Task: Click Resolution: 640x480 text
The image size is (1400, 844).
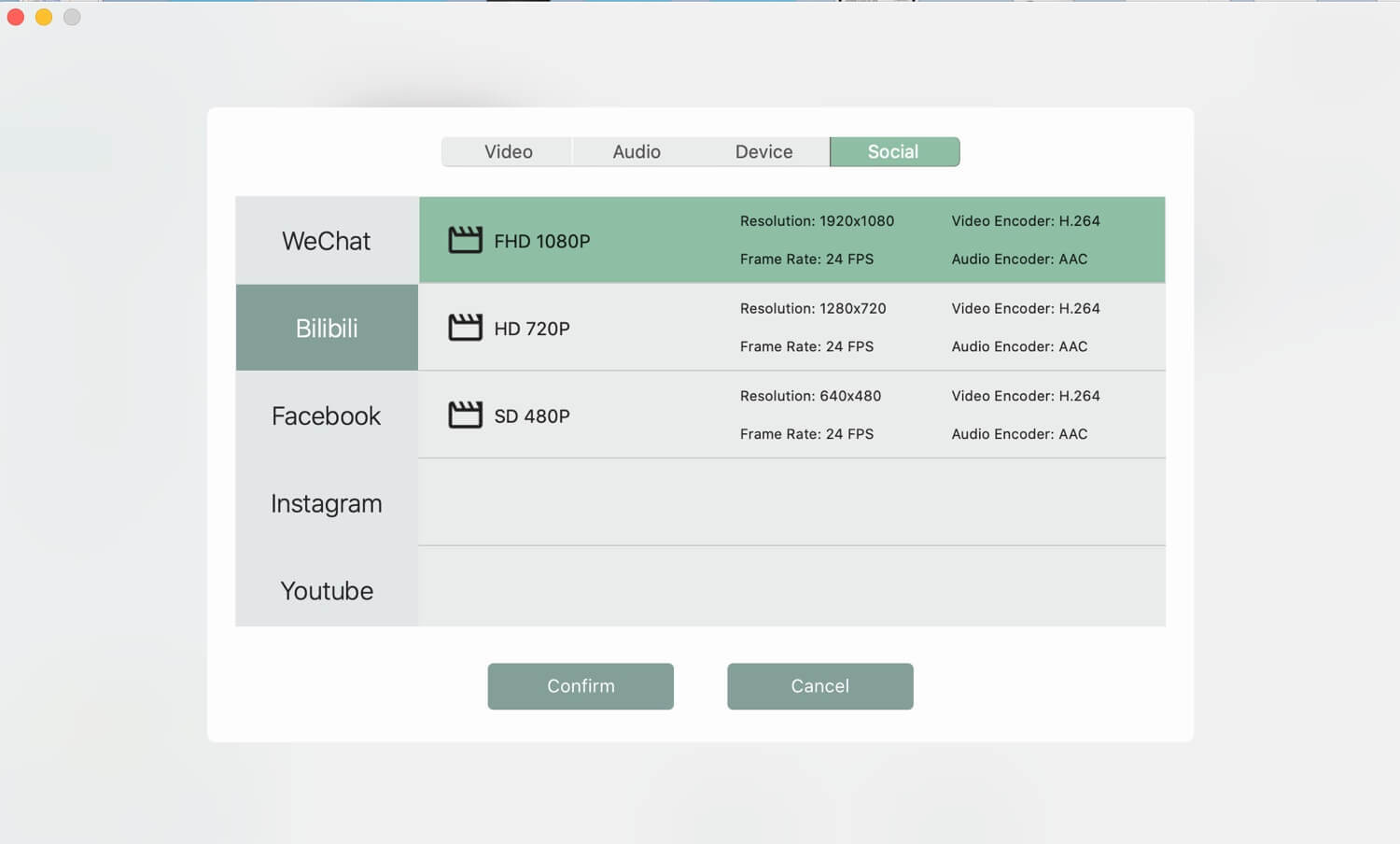Action: tap(810, 396)
